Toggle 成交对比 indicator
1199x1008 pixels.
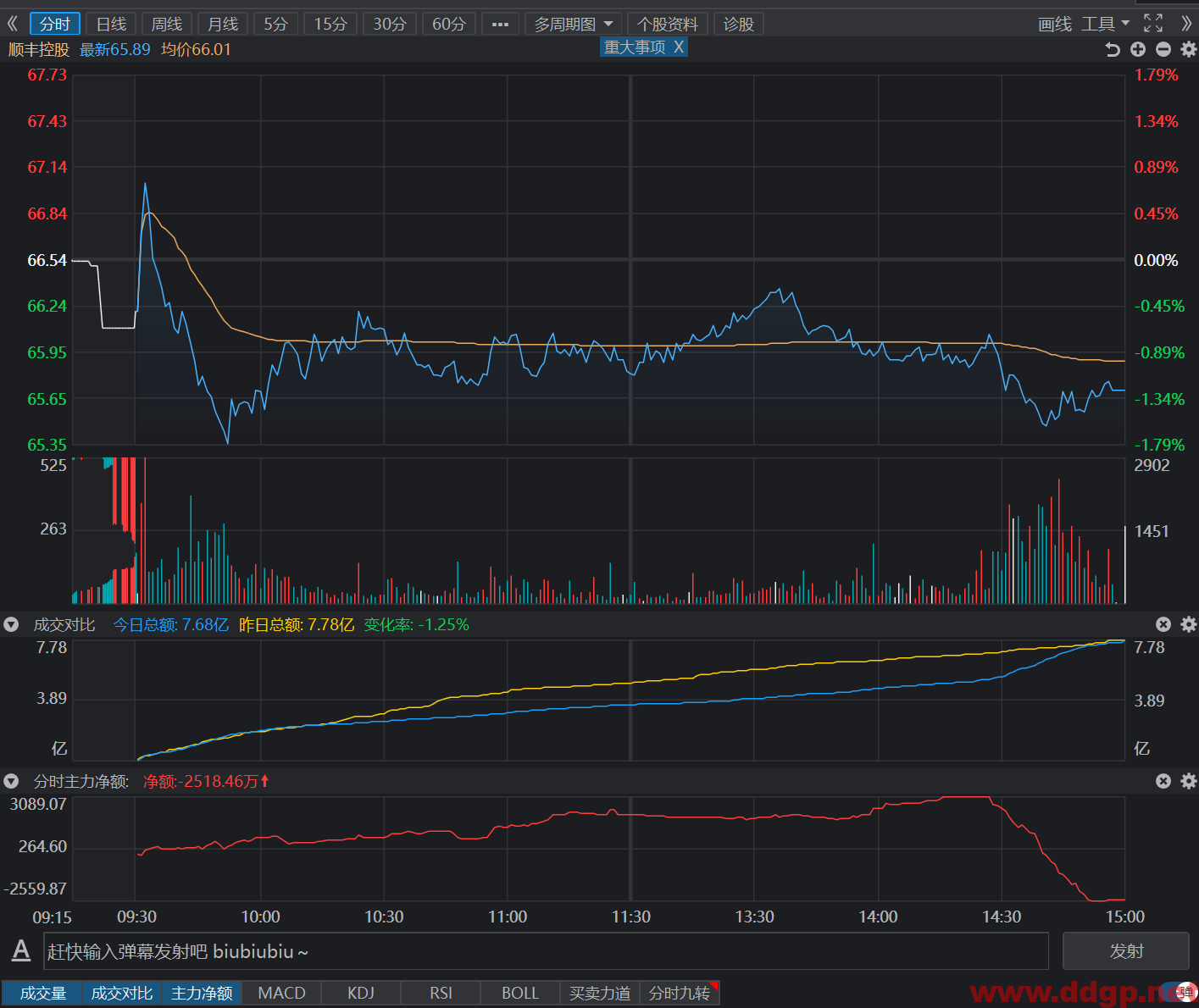pyautogui.click(x=122, y=993)
